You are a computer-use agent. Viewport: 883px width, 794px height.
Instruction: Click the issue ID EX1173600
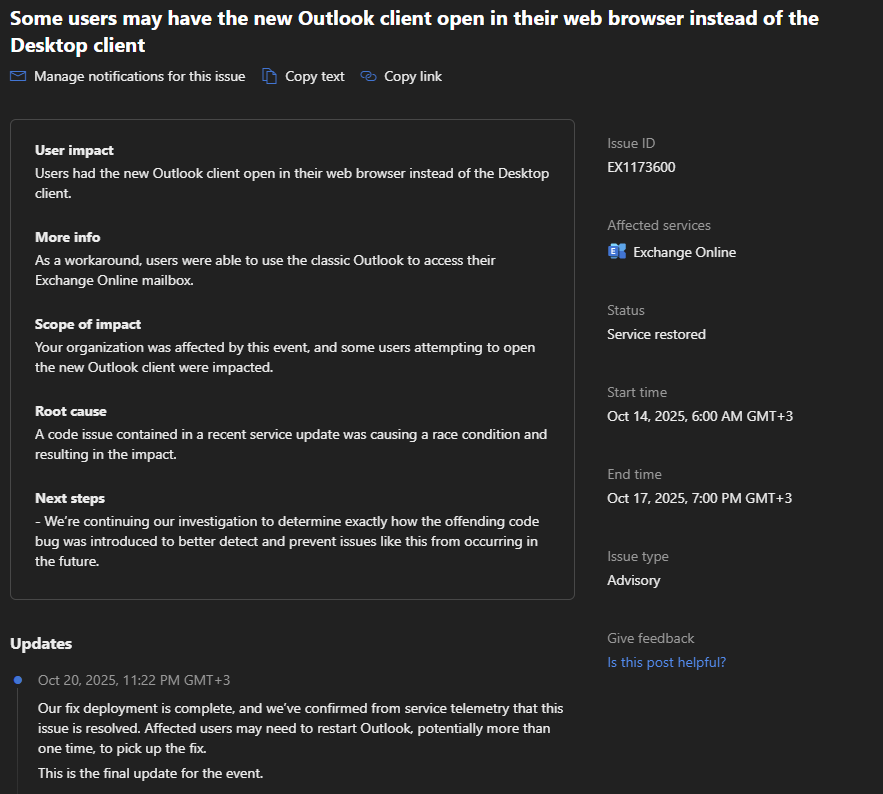point(641,167)
